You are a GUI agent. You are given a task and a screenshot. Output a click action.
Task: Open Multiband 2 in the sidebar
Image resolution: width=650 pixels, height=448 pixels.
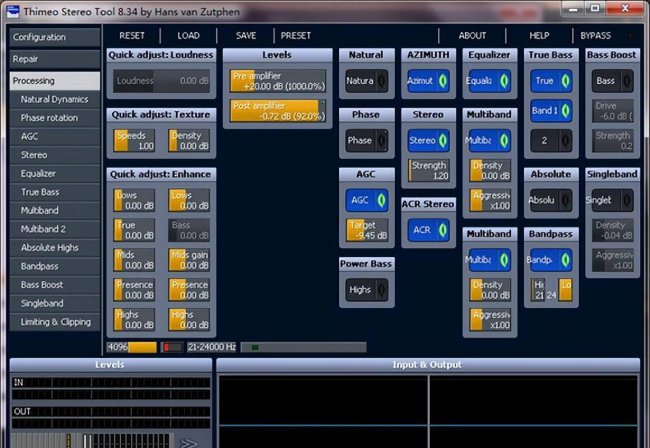pyautogui.click(x=55, y=229)
